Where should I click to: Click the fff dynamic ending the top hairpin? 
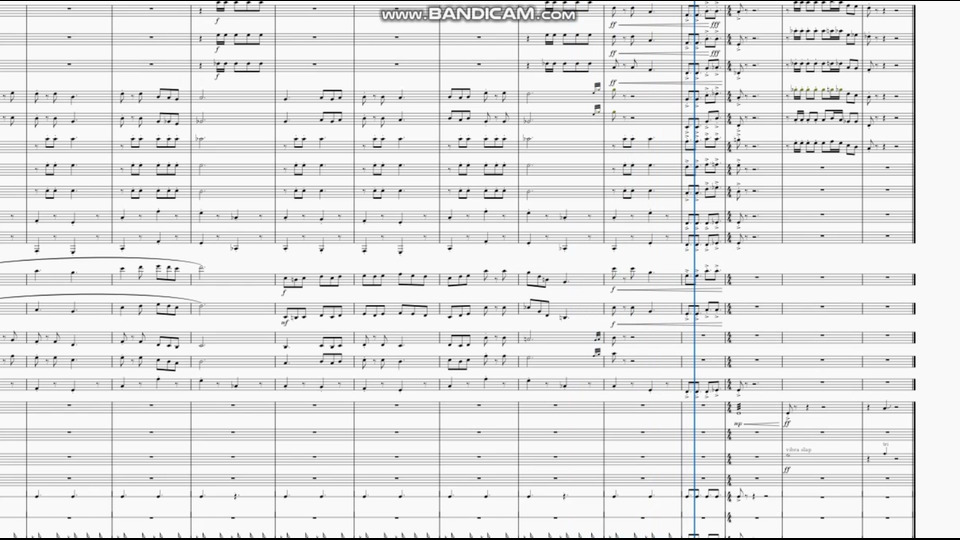point(714,25)
